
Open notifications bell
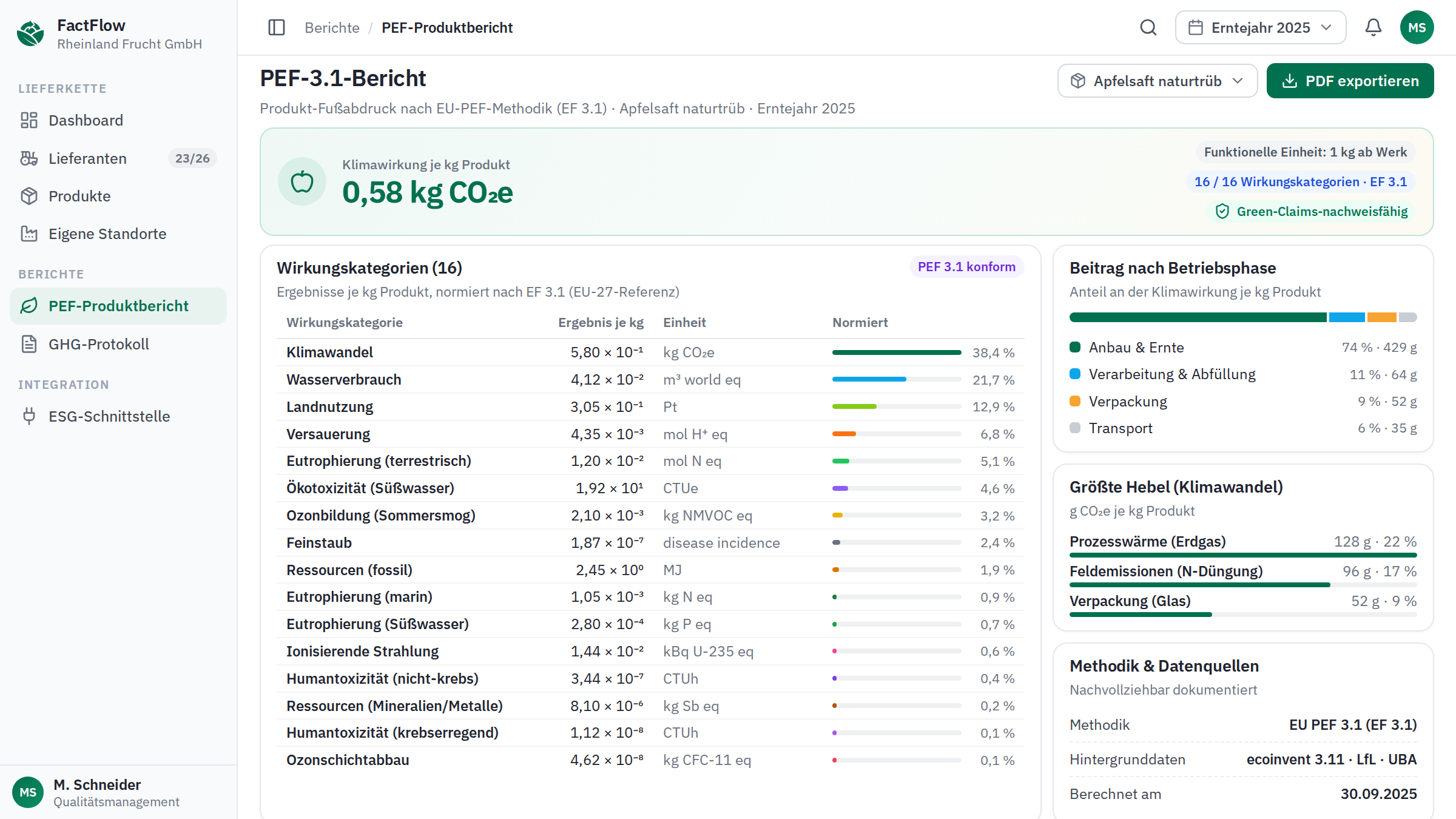point(1373,27)
